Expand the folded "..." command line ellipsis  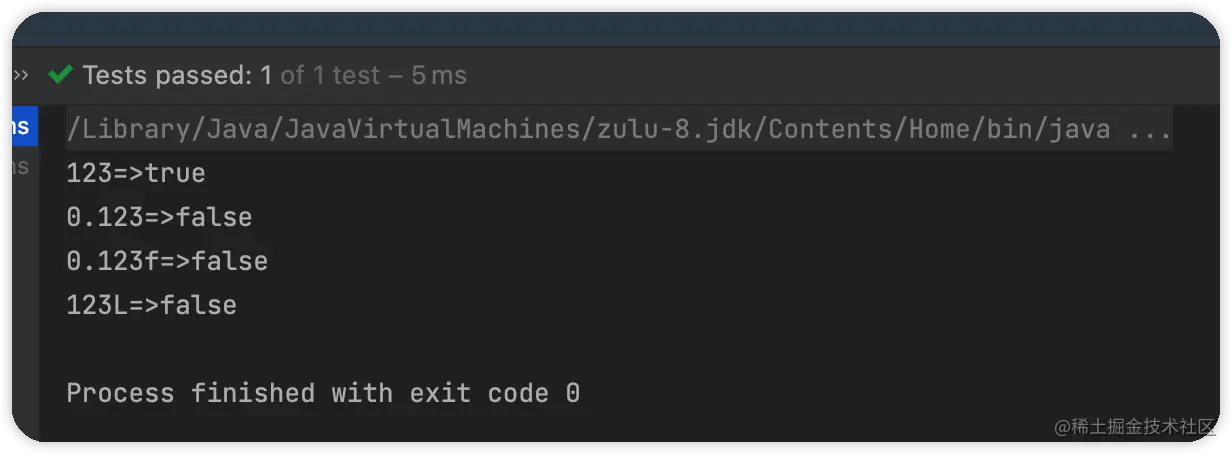[x=1150, y=129]
